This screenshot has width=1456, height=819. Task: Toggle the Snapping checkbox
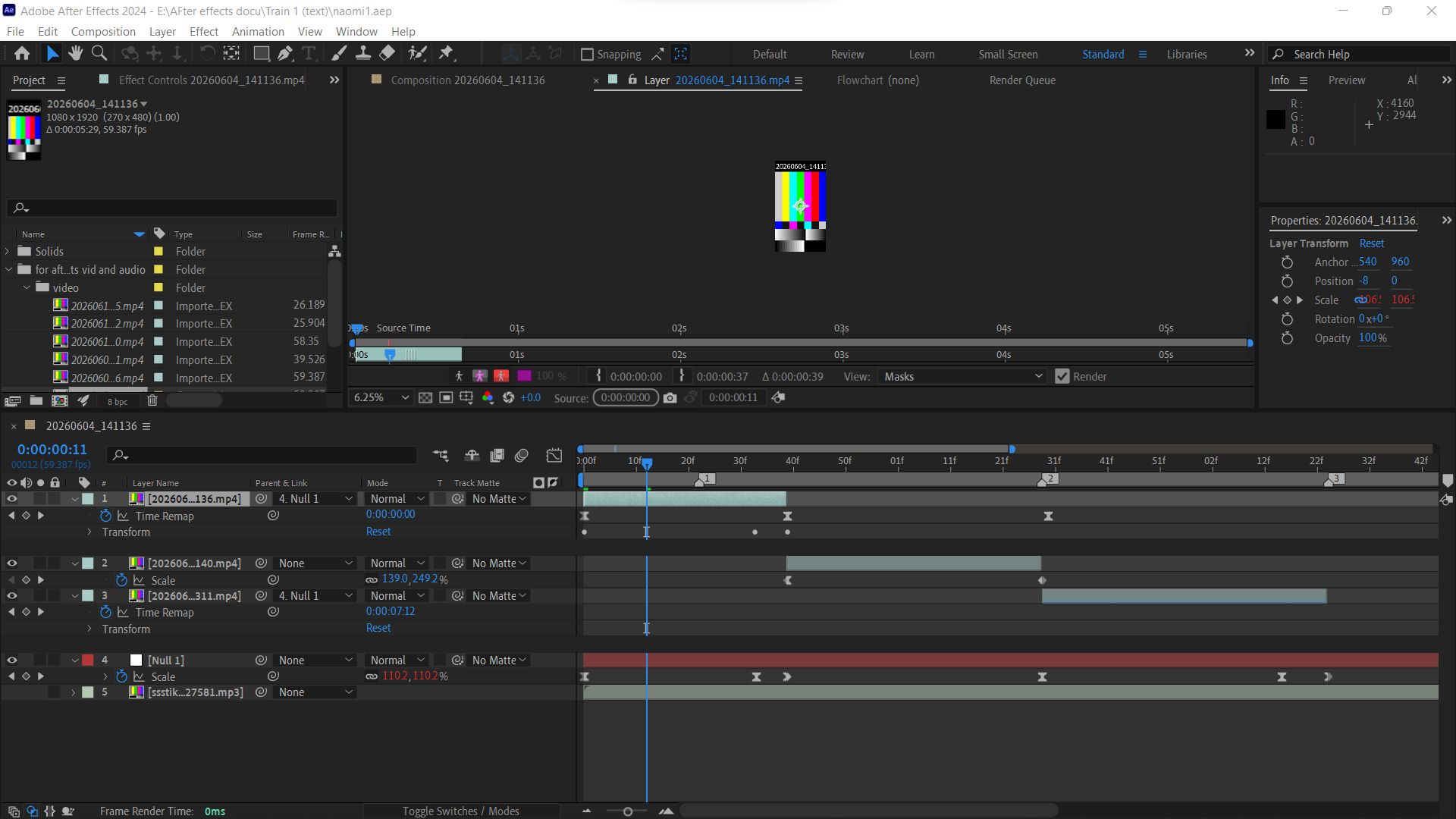click(587, 55)
